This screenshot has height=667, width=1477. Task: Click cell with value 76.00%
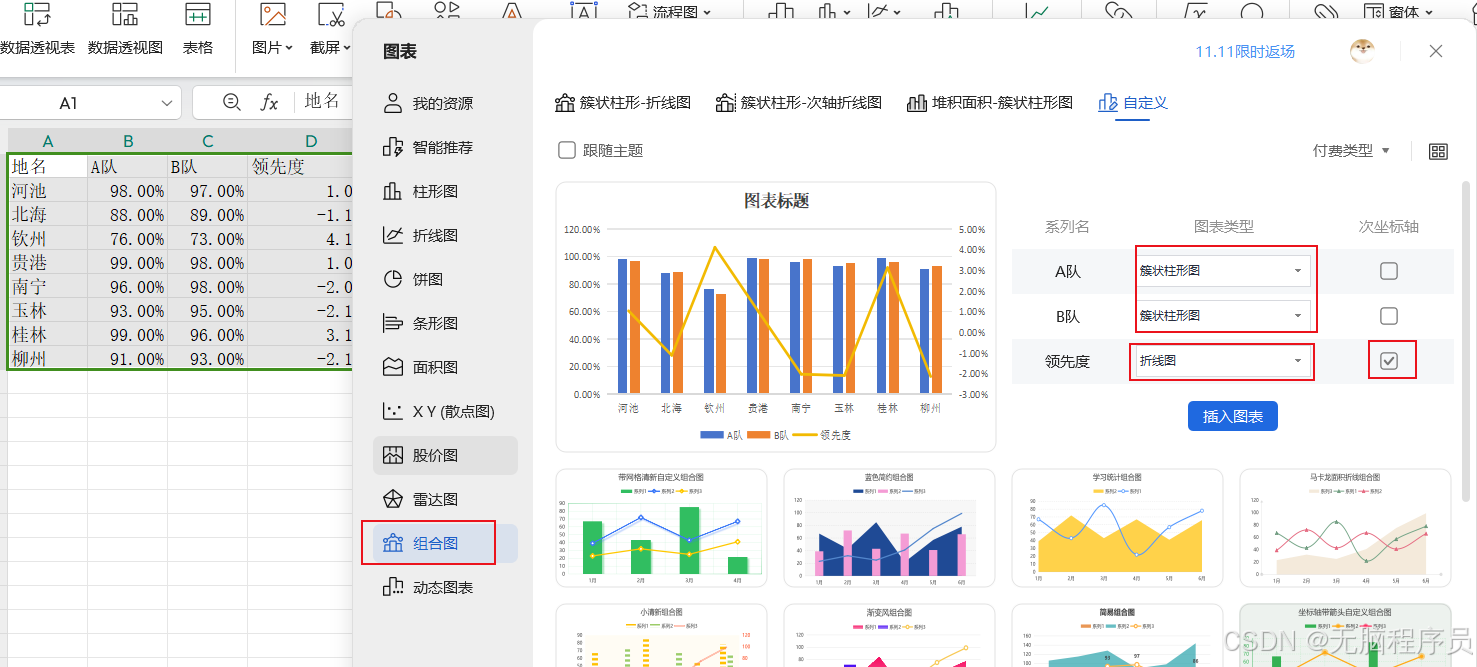pos(128,239)
